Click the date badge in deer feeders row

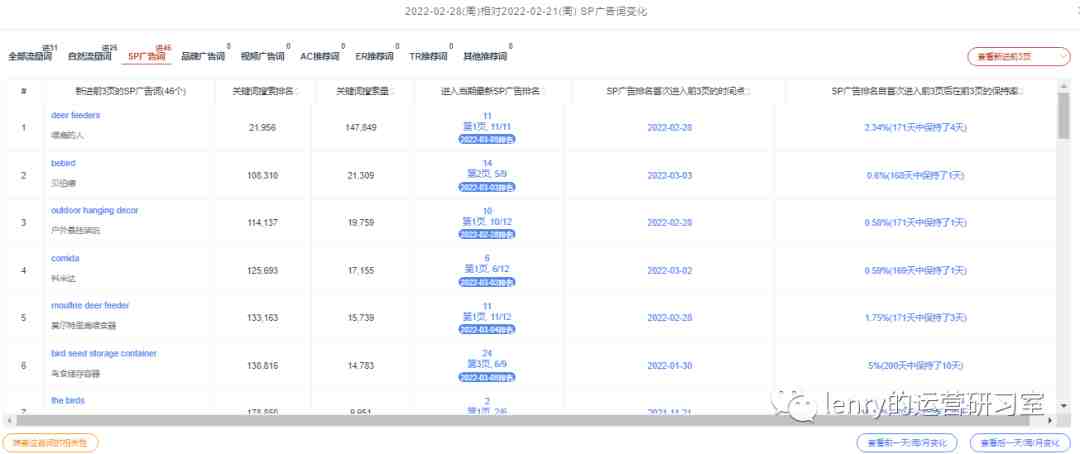coord(487,139)
